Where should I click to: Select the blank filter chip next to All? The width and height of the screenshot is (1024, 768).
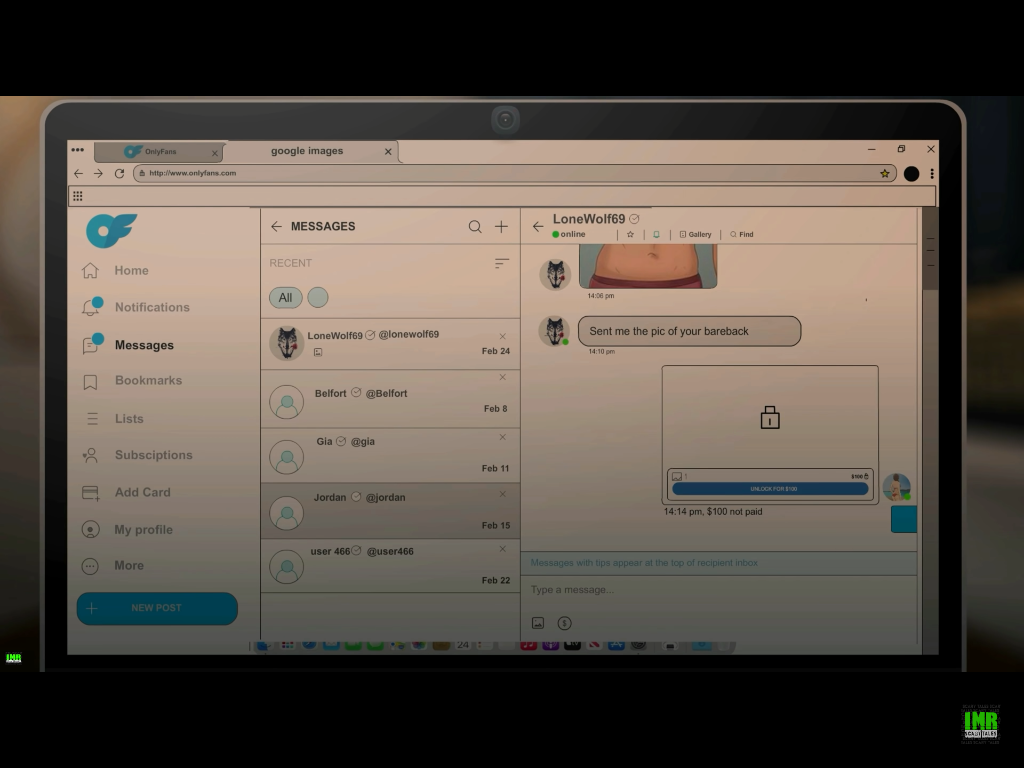pos(318,298)
